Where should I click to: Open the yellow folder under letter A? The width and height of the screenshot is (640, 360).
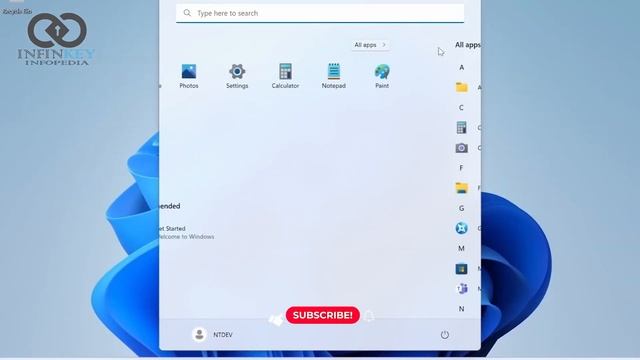click(462, 87)
